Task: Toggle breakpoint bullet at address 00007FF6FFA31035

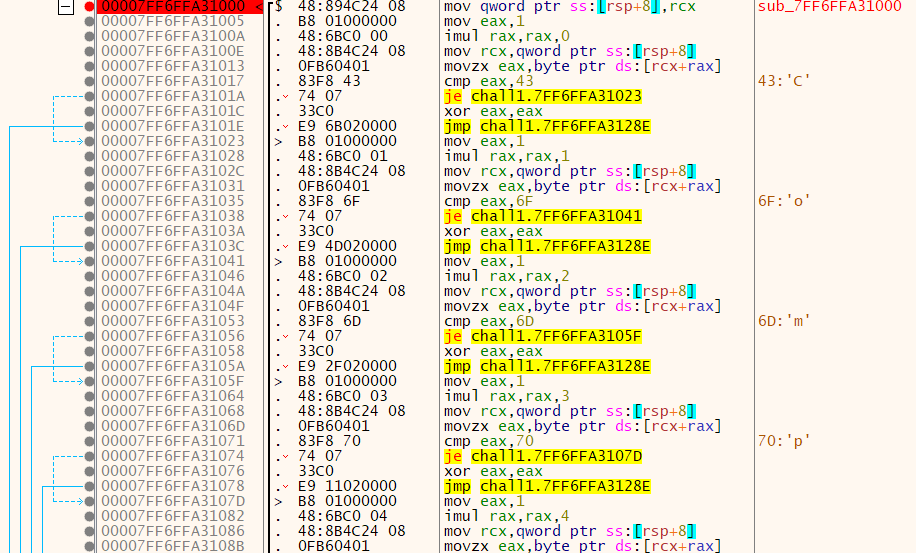Action: click(89, 201)
